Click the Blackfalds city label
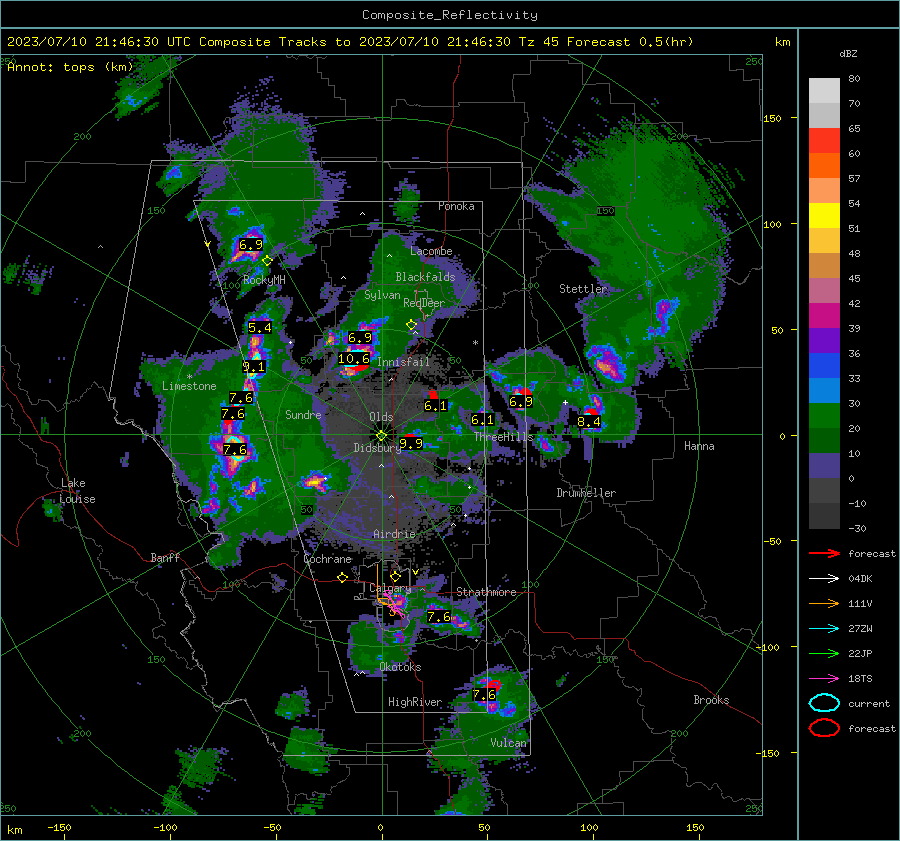Viewport: 900px width, 841px height. click(x=425, y=277)
